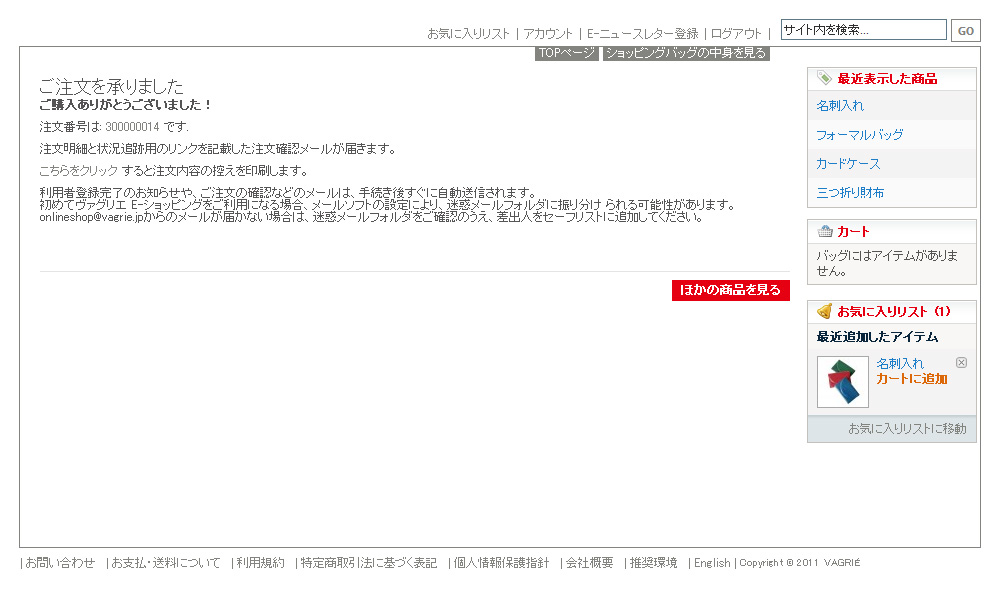Click the bell icon beside お気に入りリスト heading

[x=825, y=311]
